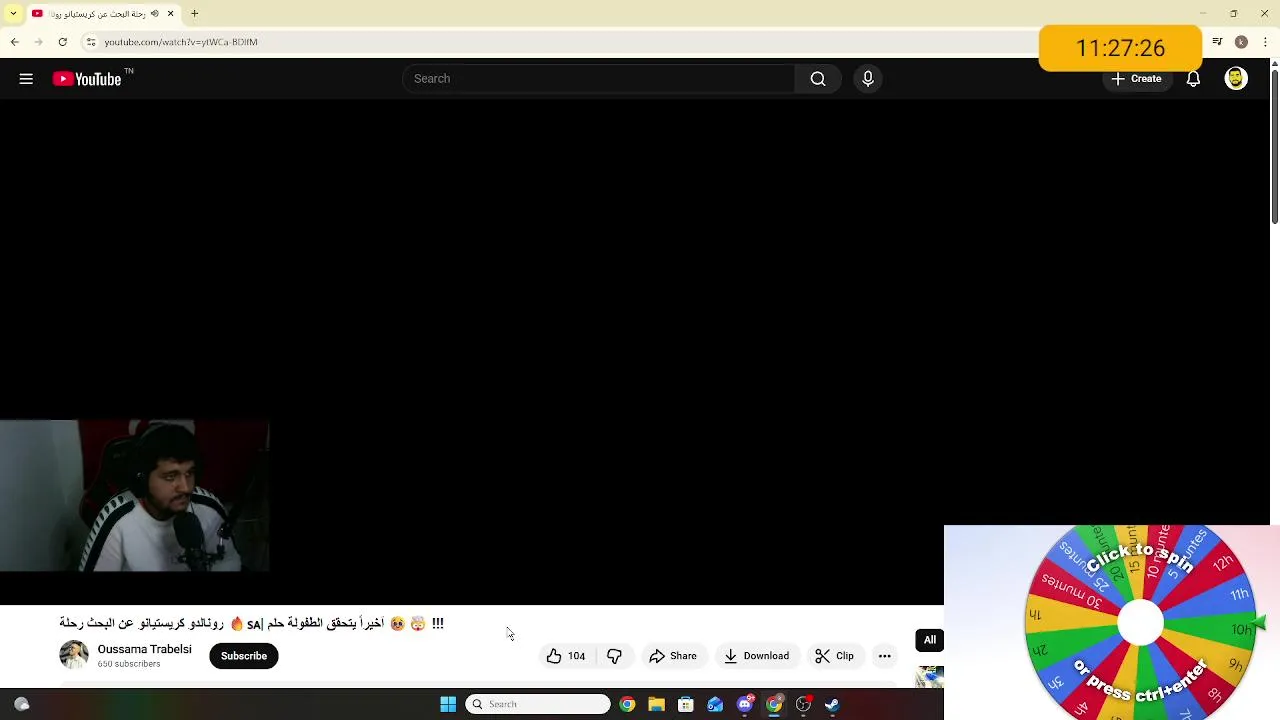Reload the YouTube page

pyautogui.click(x=63, y=42)
